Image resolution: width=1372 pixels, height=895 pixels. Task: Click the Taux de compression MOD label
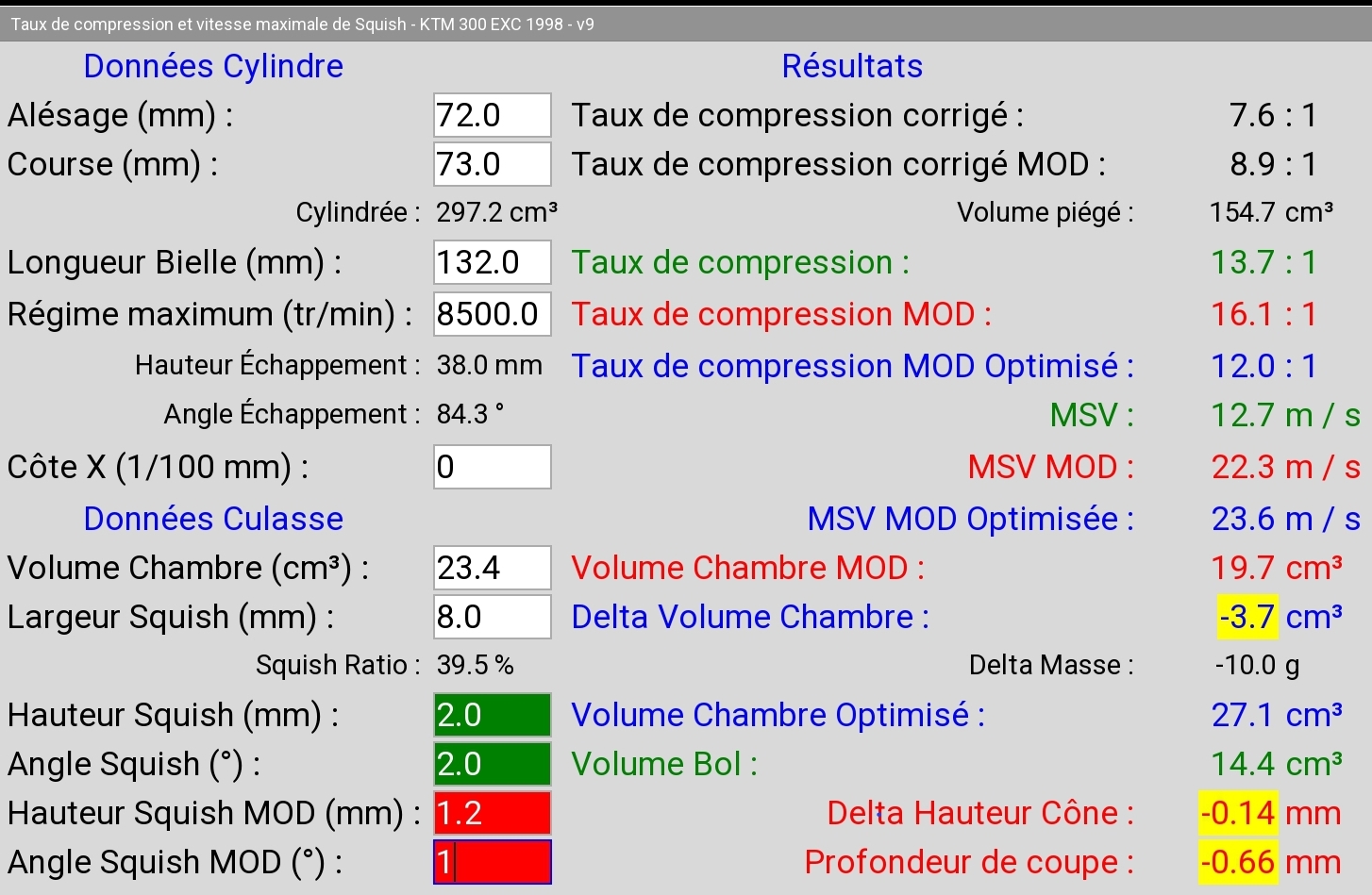781,314
